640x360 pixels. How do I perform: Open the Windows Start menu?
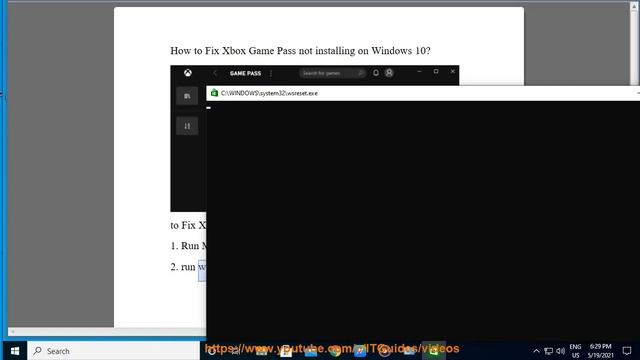(15, 351)
